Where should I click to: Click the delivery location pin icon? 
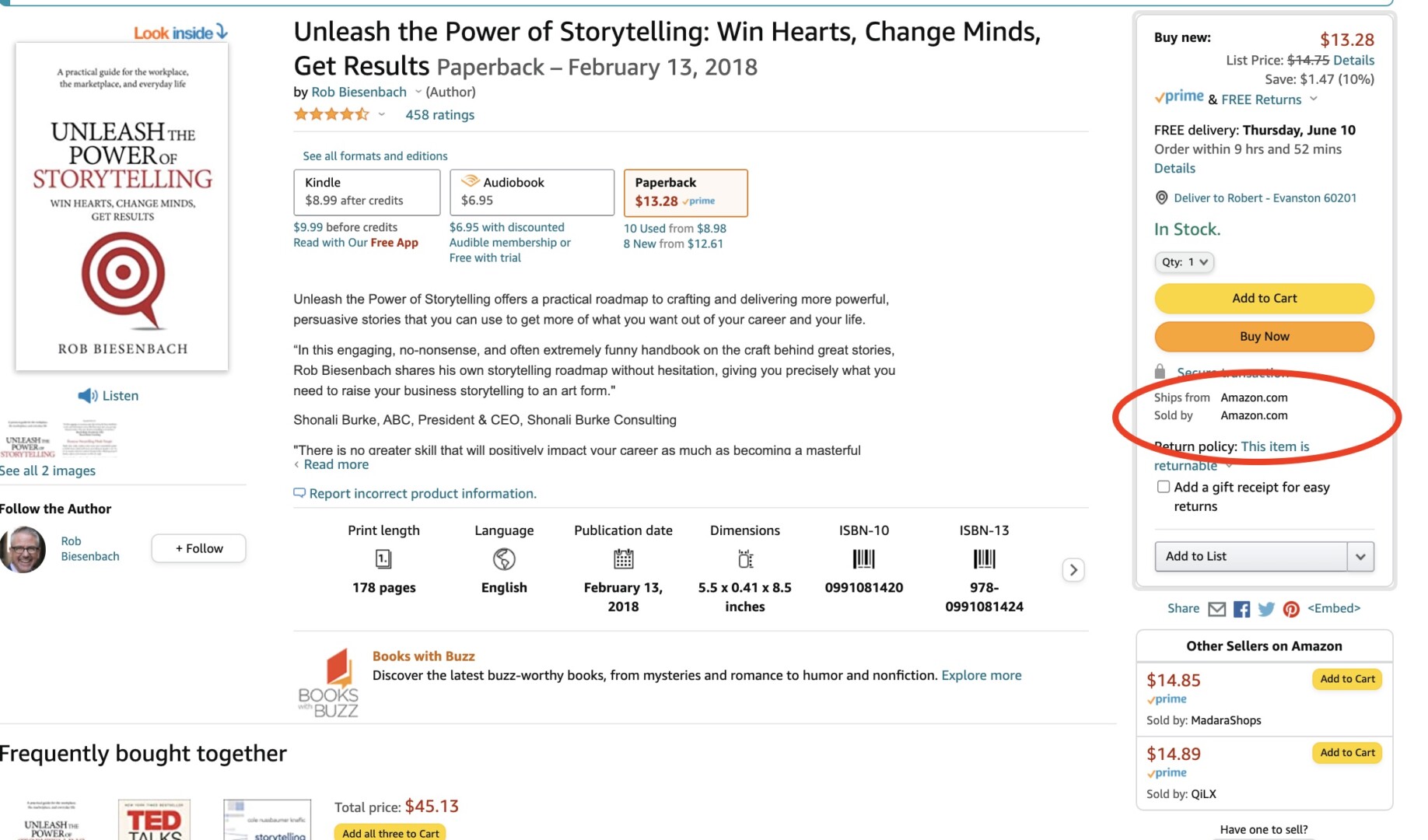(x=1161, y=198)
